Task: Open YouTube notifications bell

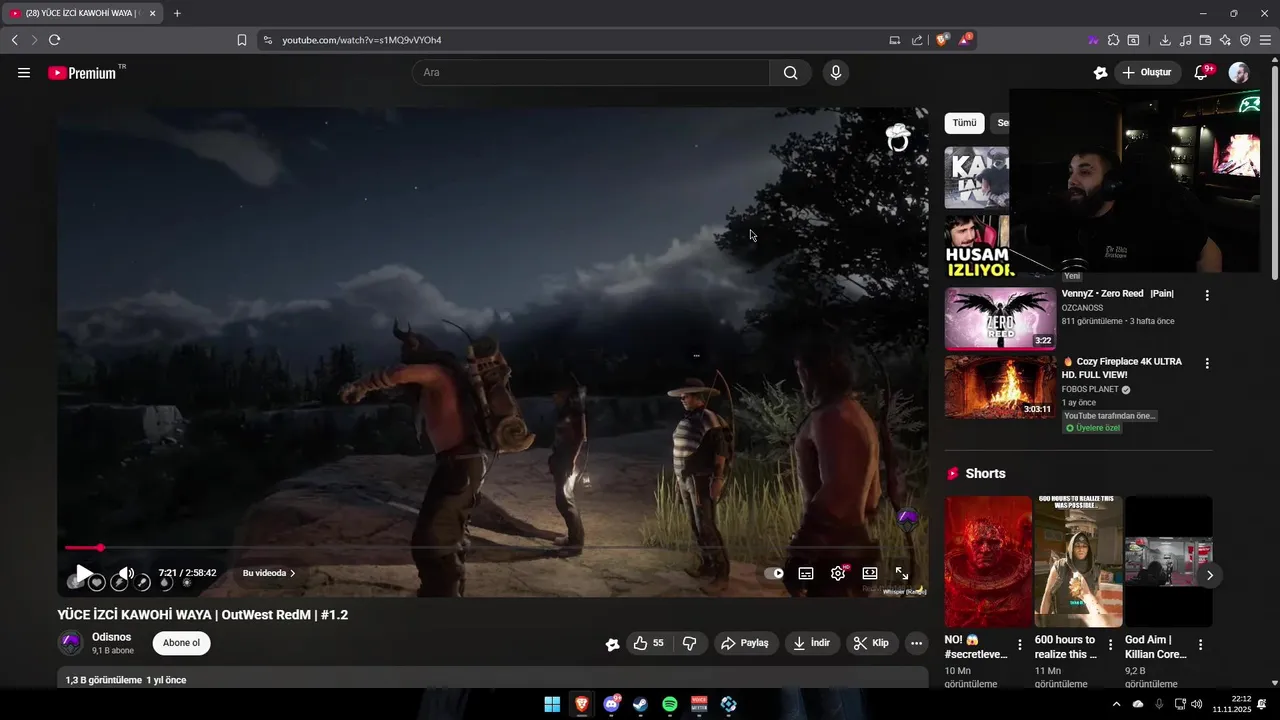Action: (1202, 73)
